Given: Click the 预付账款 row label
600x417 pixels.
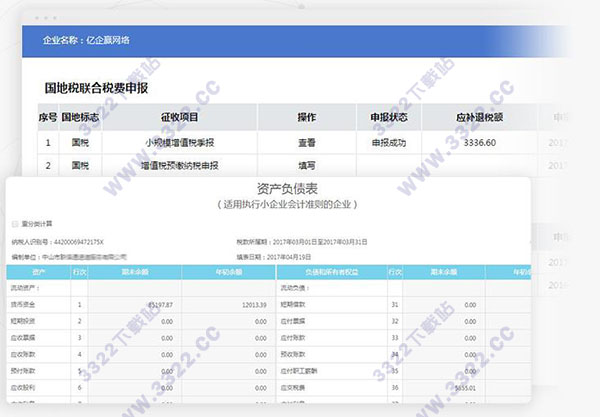Looking at the screenshot, I should (x=23, y=371).
